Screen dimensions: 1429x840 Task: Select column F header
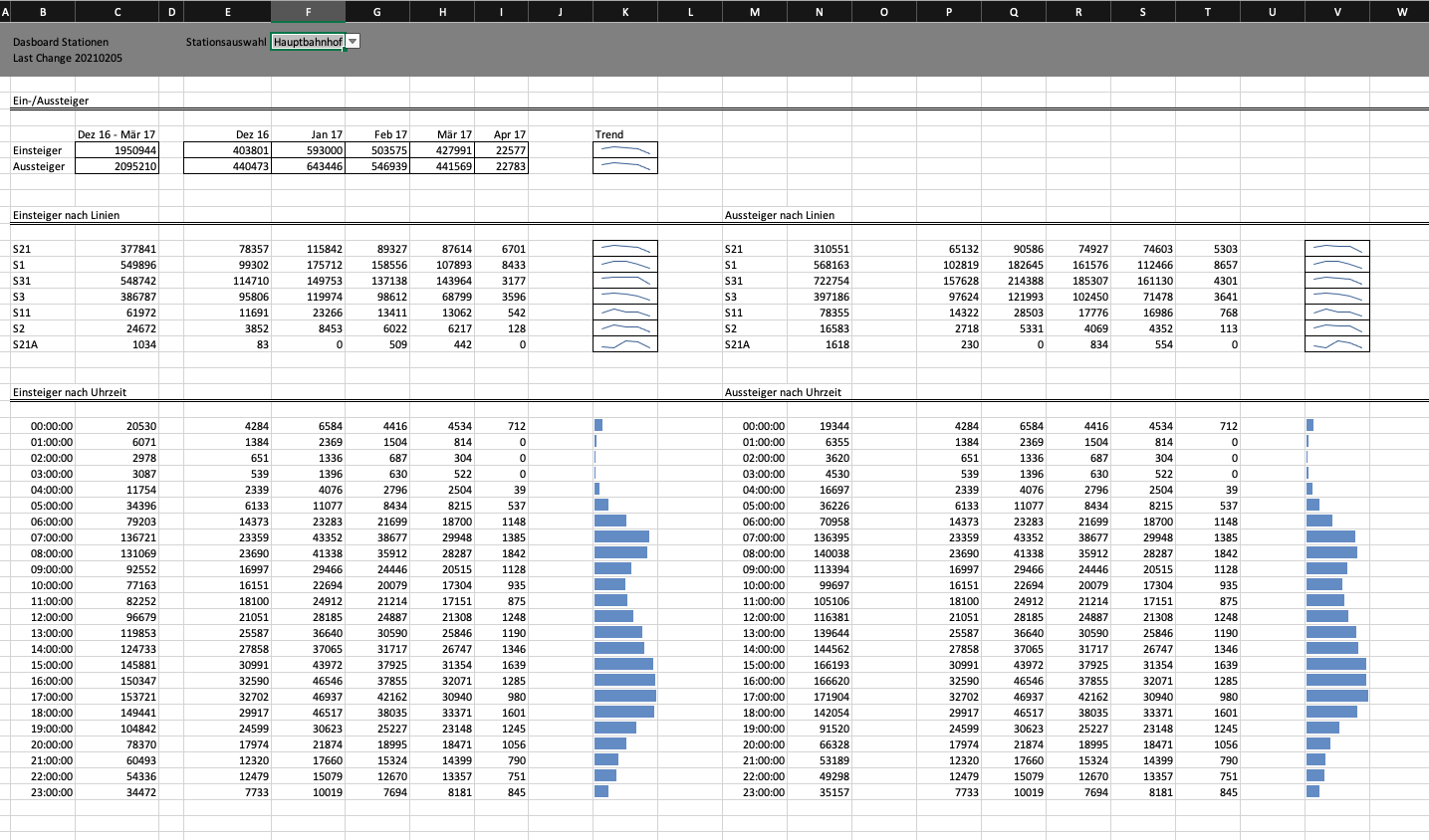click(308, 12)
